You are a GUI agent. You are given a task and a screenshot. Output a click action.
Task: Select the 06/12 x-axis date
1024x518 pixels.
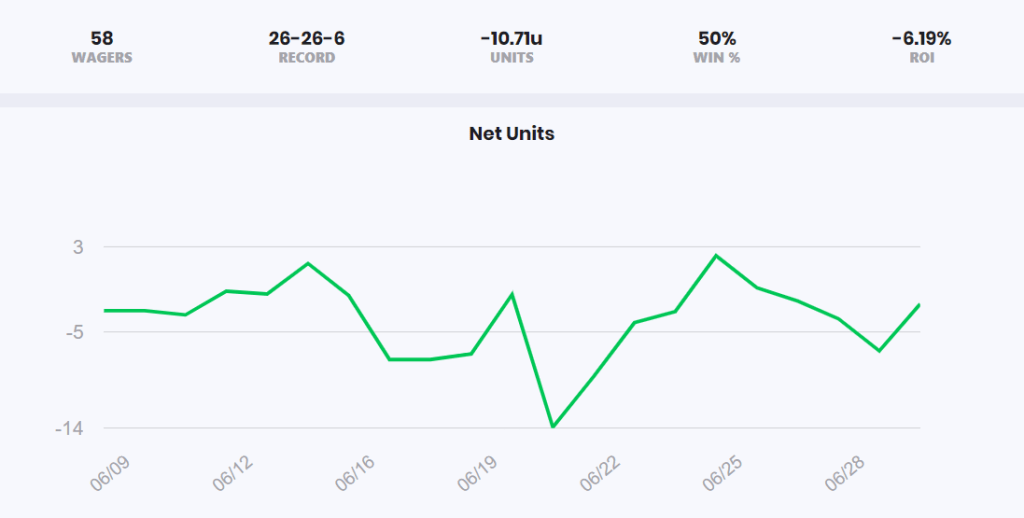click(x=235, y=468)
